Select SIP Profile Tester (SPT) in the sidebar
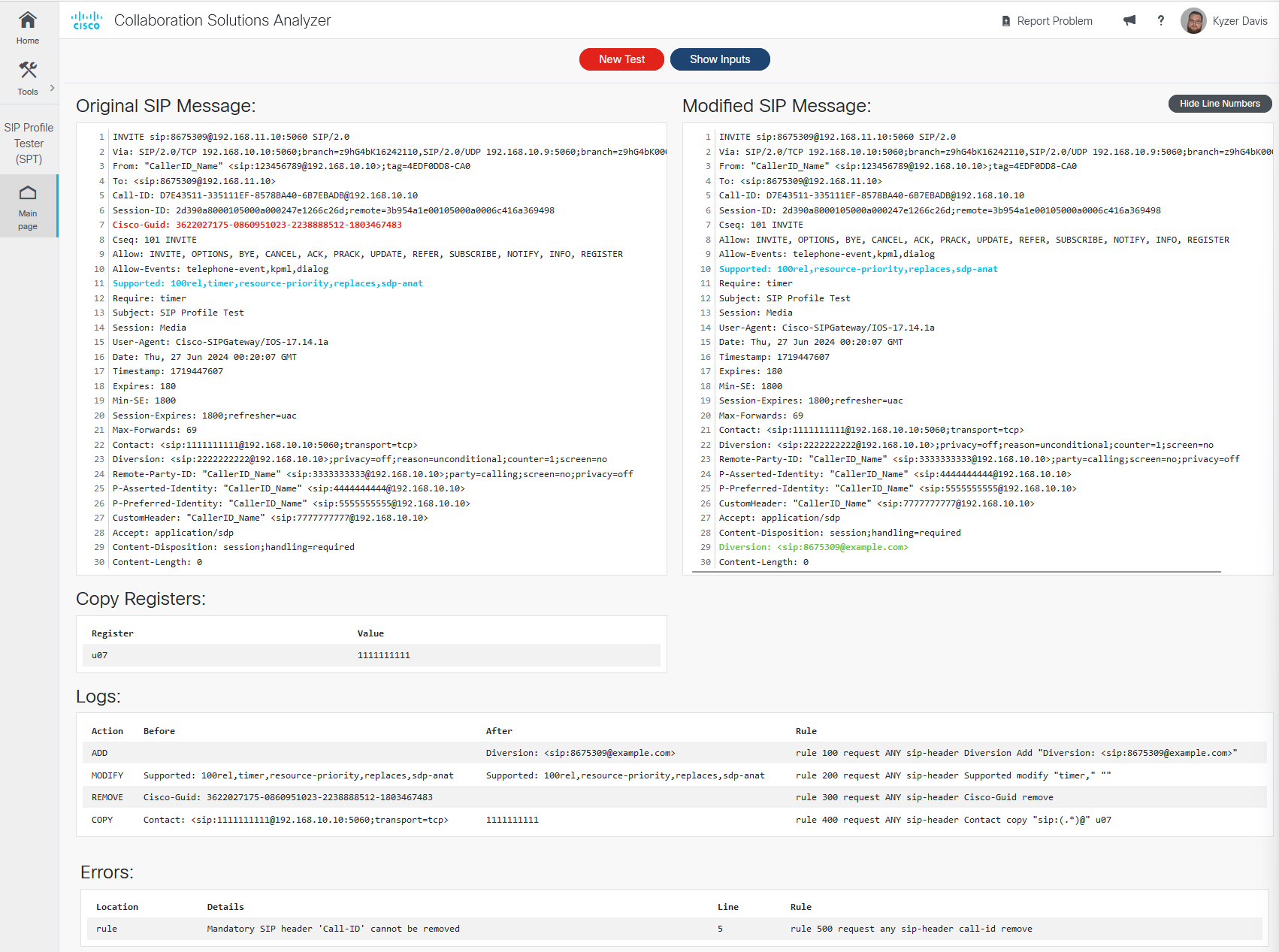Screen dimensions: 1279x952 point(29,143)
